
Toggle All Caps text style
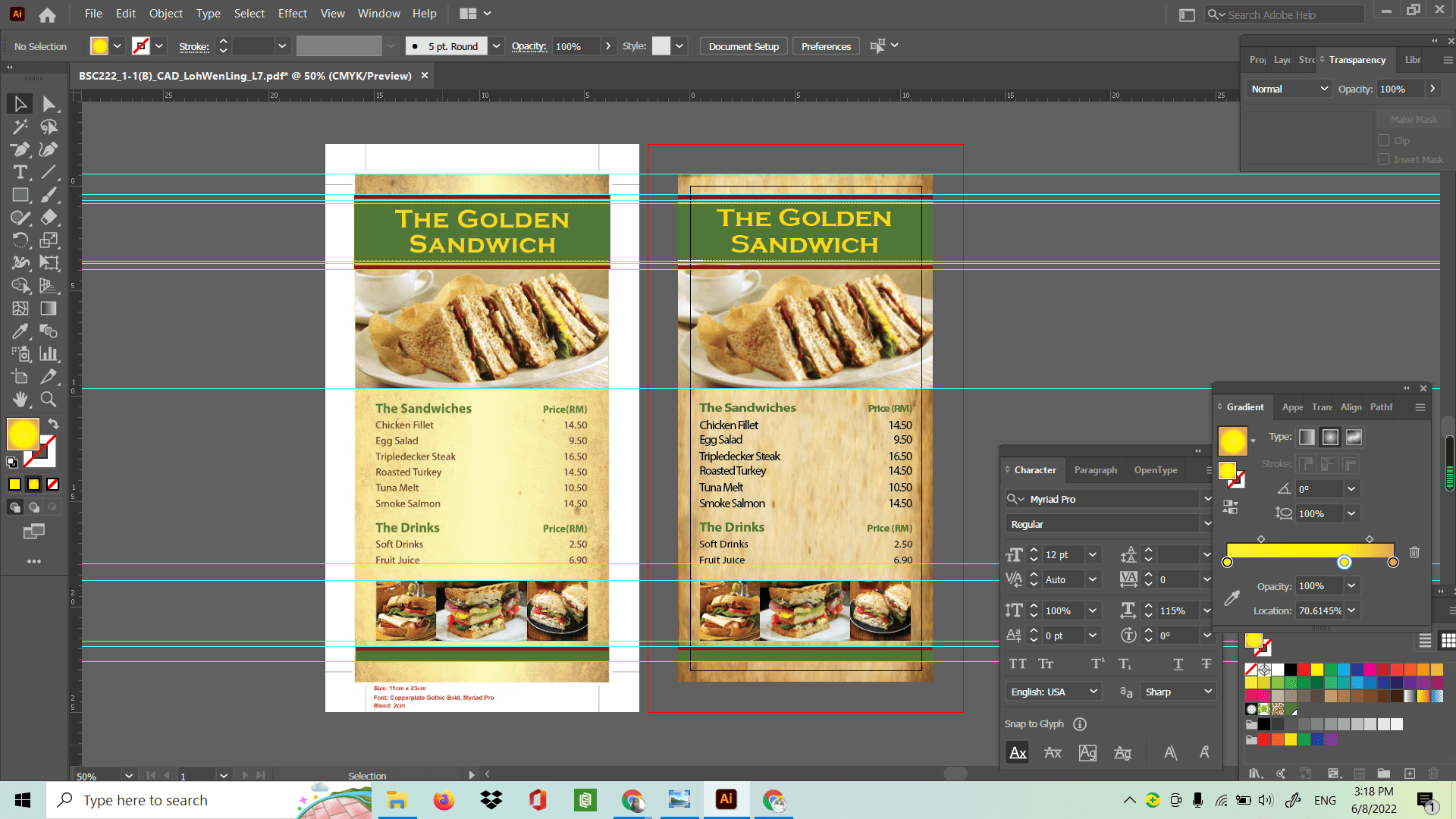1018,664
